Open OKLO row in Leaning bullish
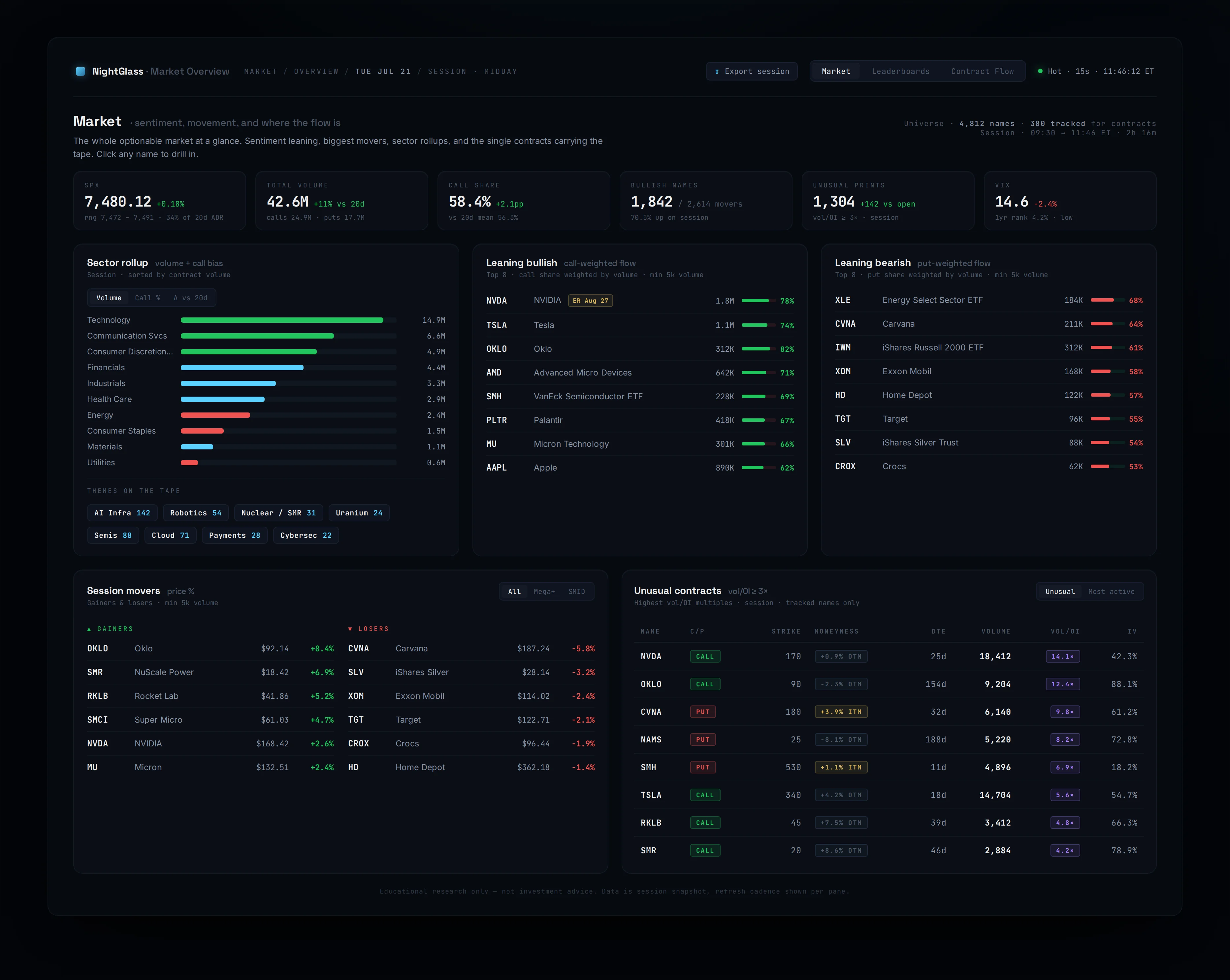 (x=639, y=348)
